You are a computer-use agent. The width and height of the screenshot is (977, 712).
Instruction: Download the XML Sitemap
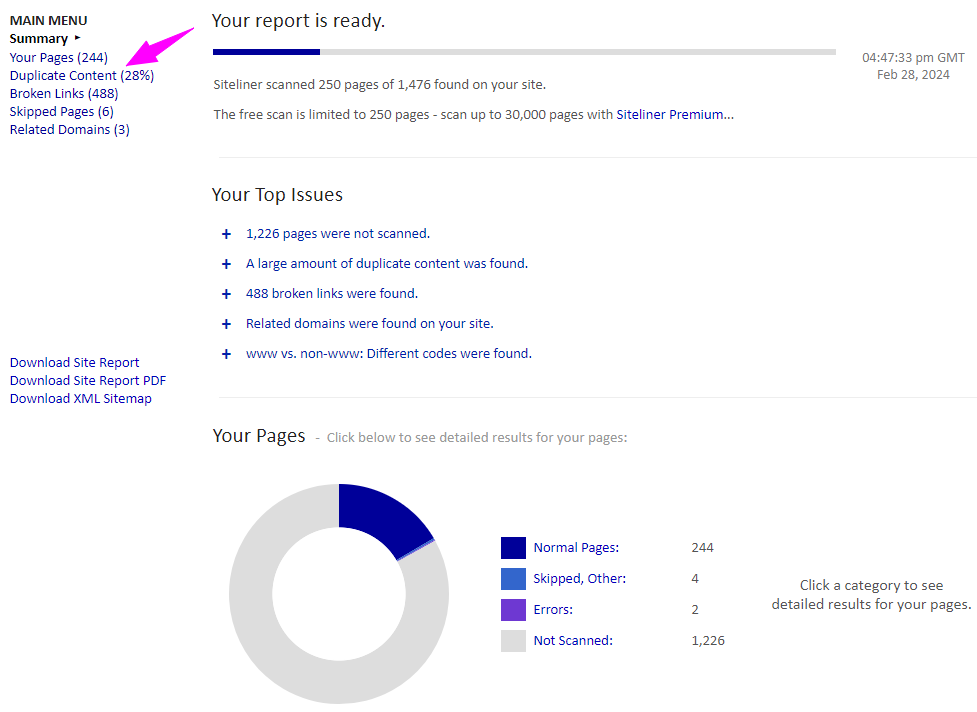coord(80,399)
